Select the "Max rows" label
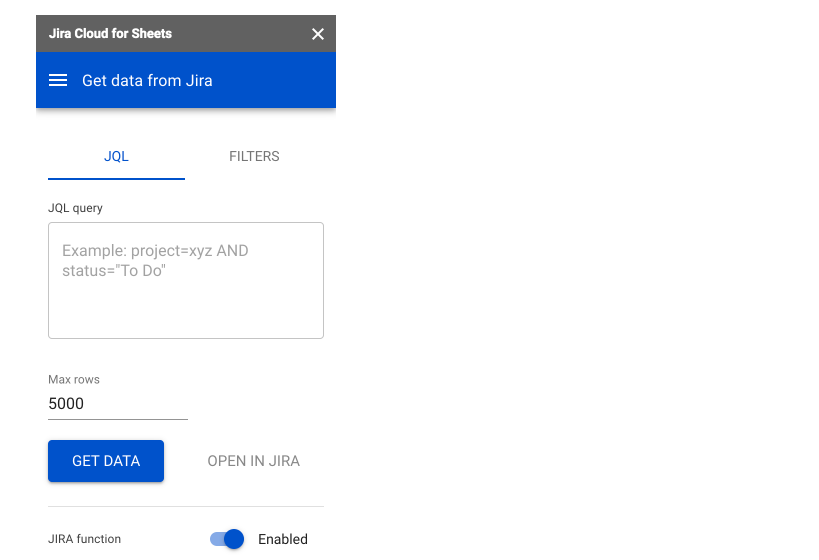819x560 pixels. (74, 379)
